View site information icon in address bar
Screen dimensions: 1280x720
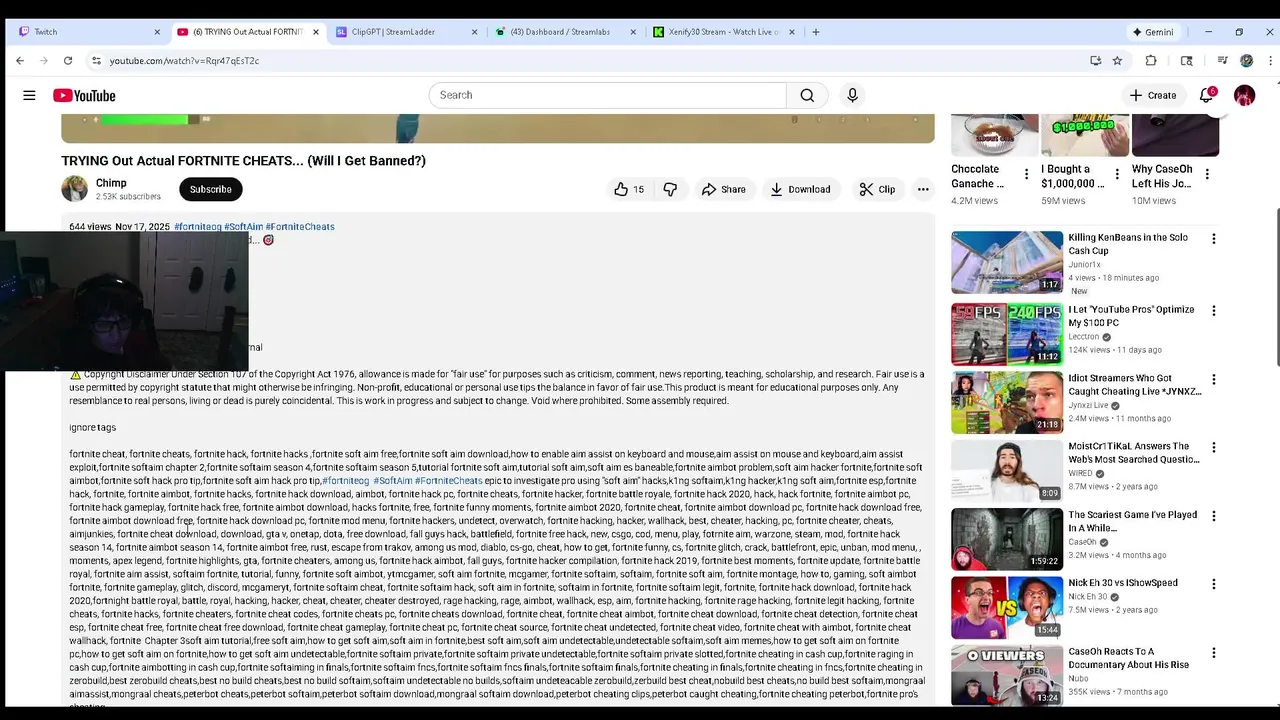click(96, 61)
